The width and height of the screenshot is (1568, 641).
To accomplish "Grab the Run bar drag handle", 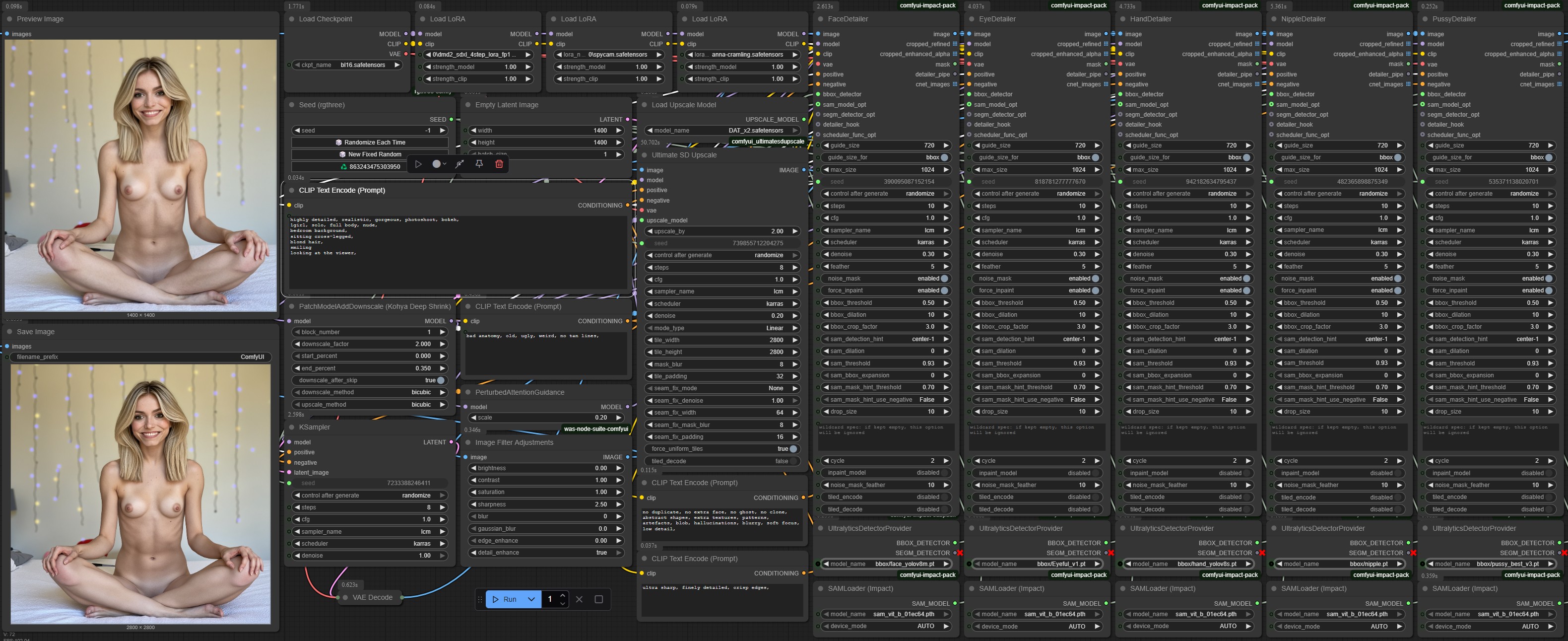I will click(x=480, y=599).
